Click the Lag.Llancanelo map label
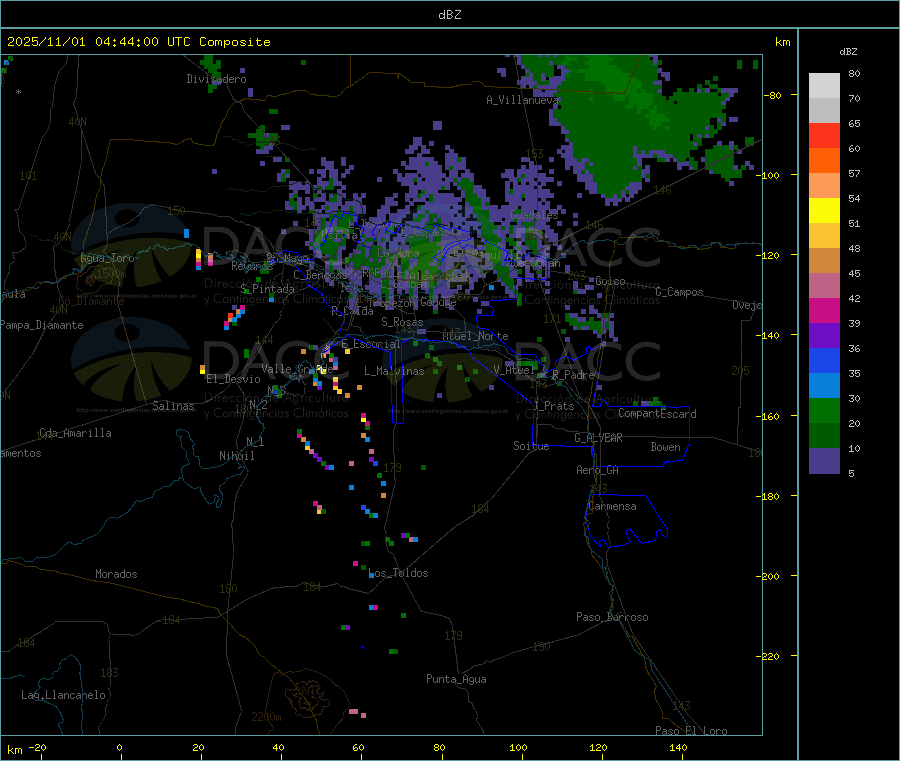900x761 pixels. click(x=63, y=696)
